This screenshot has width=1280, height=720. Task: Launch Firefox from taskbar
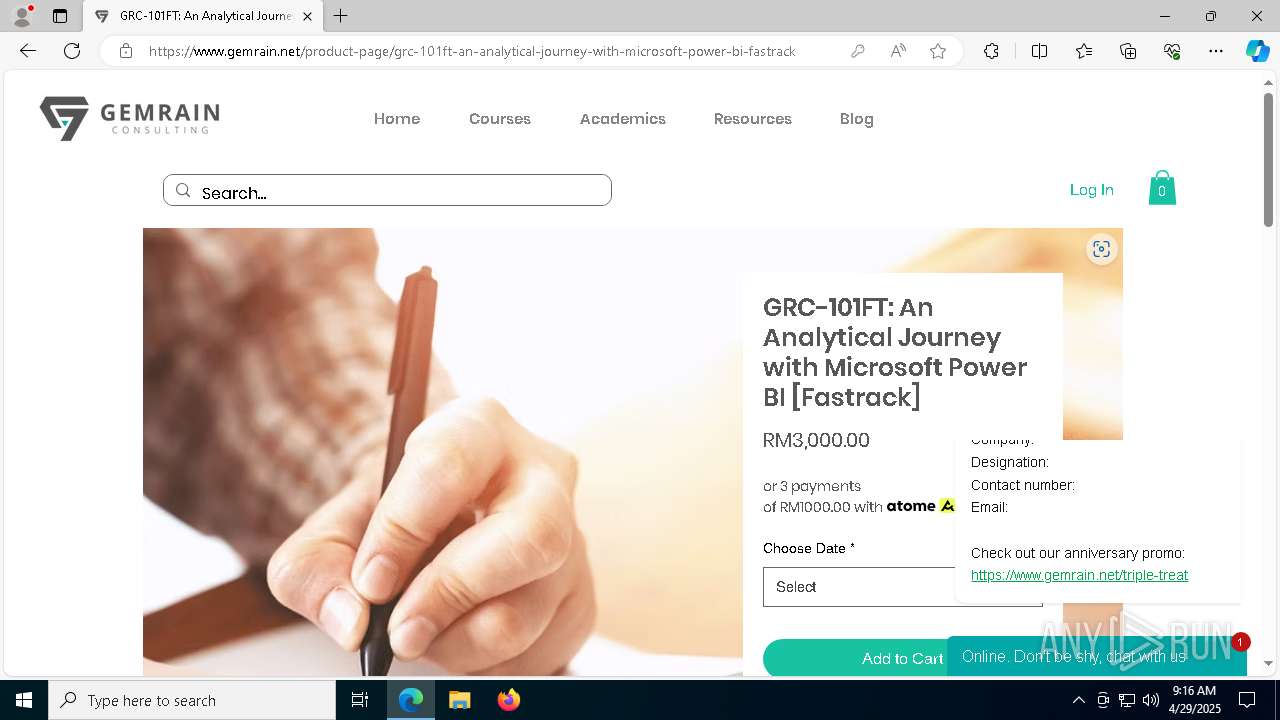click(x=509, y=700)
